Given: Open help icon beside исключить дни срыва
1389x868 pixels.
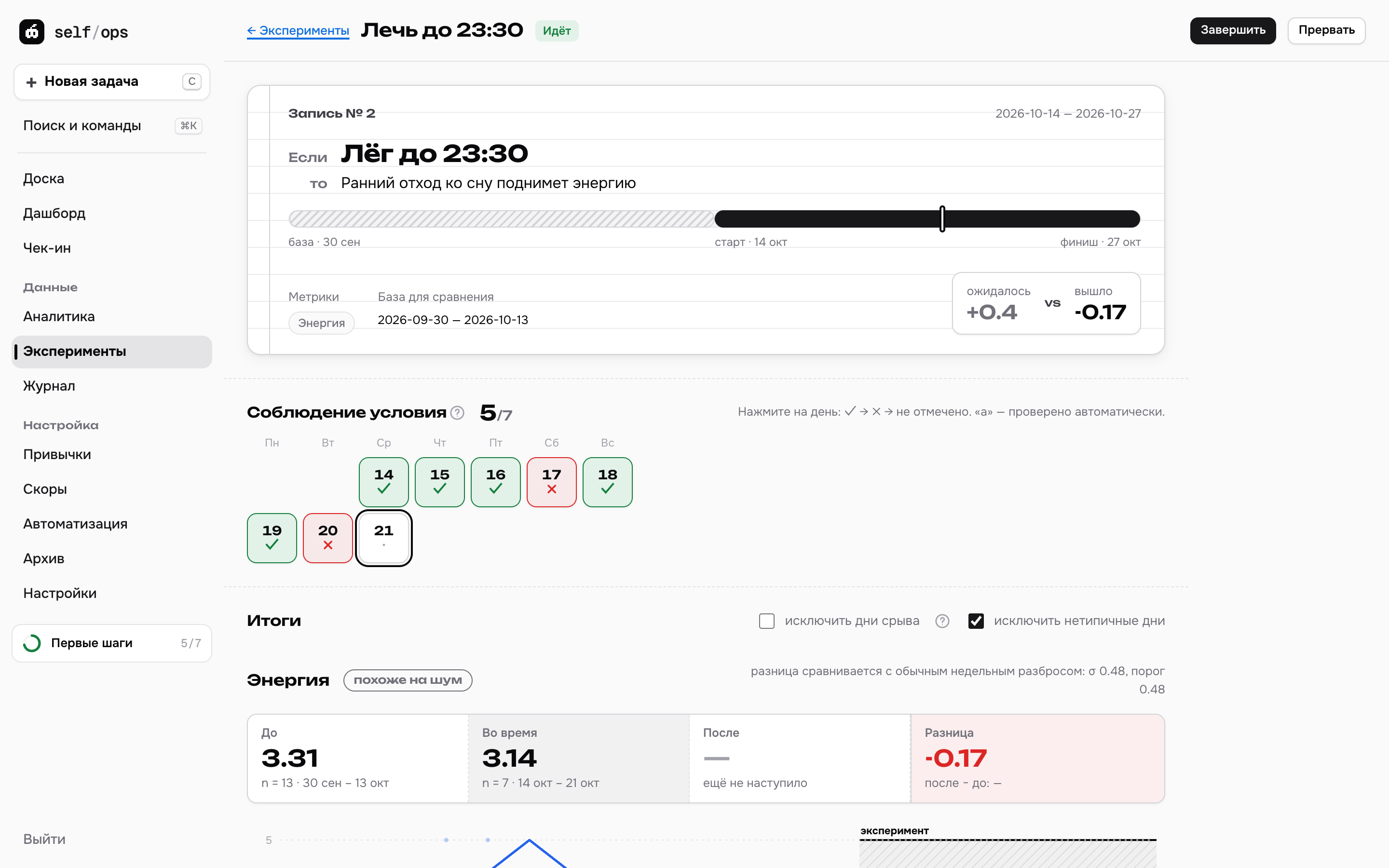Looking at the screenshot, I should click(x=942, y=621).
